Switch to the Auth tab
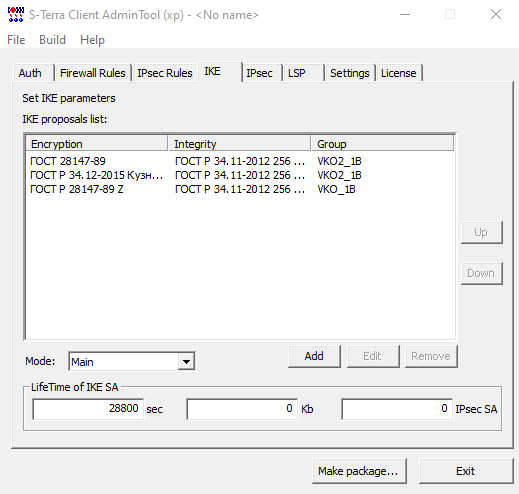This screenshot has height=494, width=519. tap(30, 73)
